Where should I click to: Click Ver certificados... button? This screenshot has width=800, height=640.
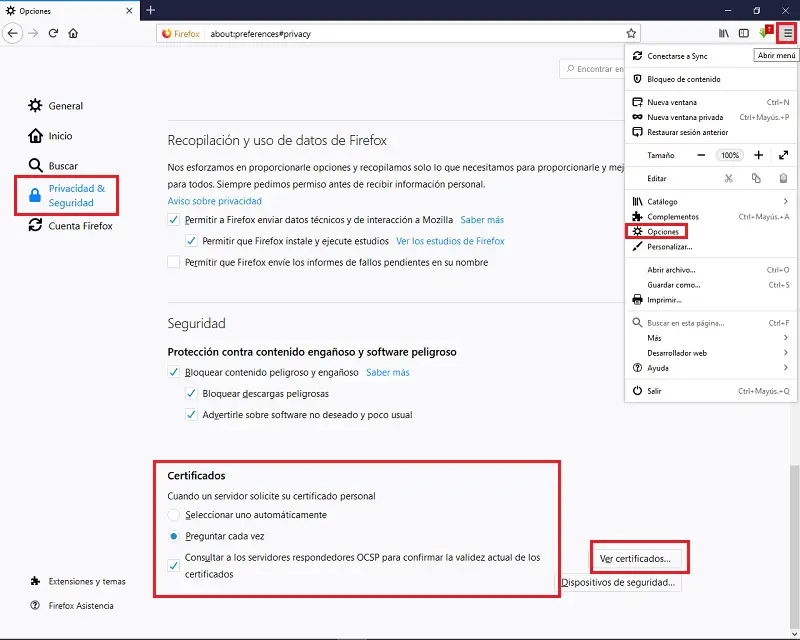pyautogui.click(x=635, y=559)
